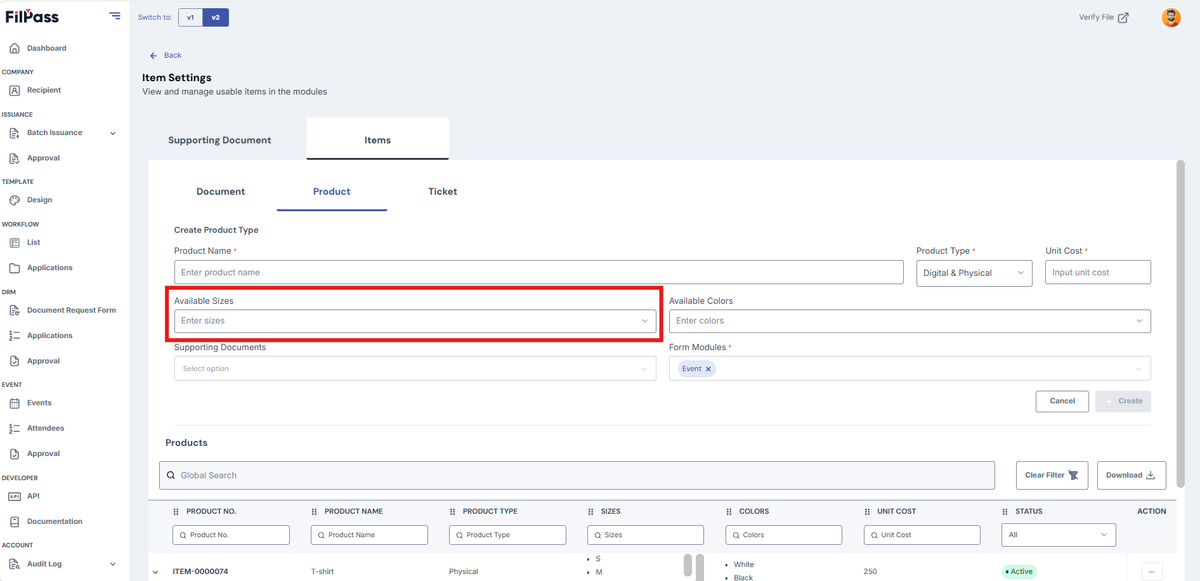Click the Events calendar icon
This screenshot has width=1200, height=581.
pos(15,403)
